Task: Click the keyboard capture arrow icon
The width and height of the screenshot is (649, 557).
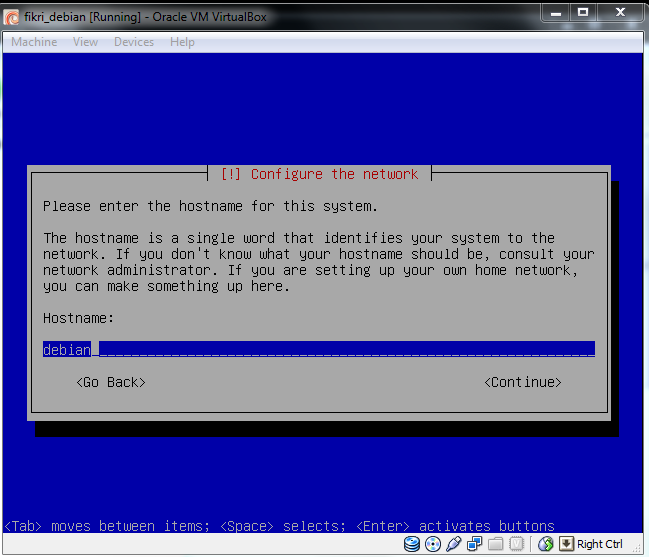Action: (566, 544)
